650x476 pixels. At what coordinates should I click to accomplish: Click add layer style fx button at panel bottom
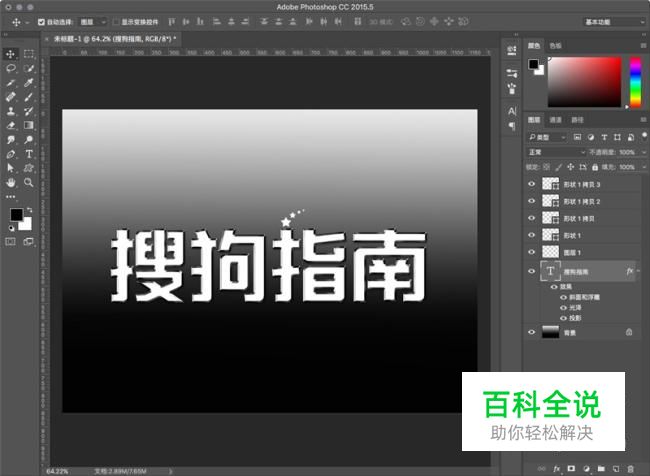click(556, 469)
